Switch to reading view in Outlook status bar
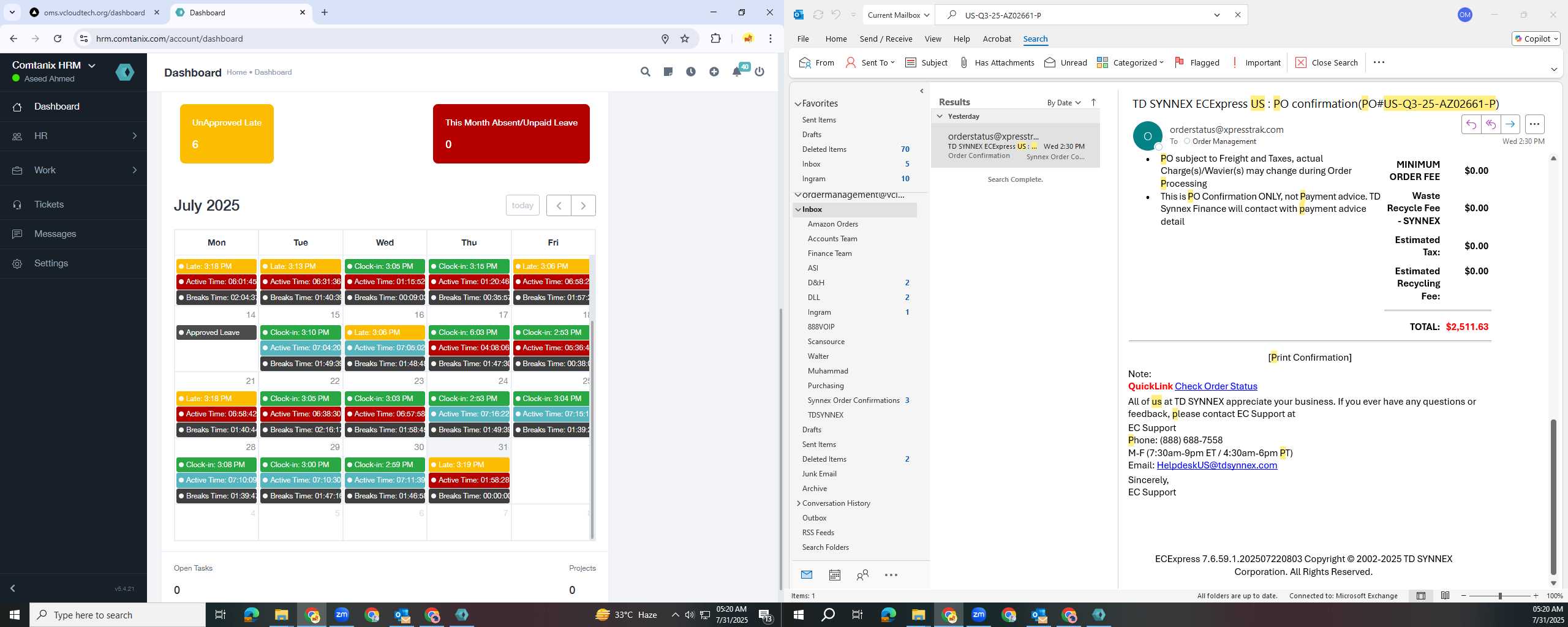This screenshot has height=627, width=1568. pyautogui.click(x=1445, y=596)
